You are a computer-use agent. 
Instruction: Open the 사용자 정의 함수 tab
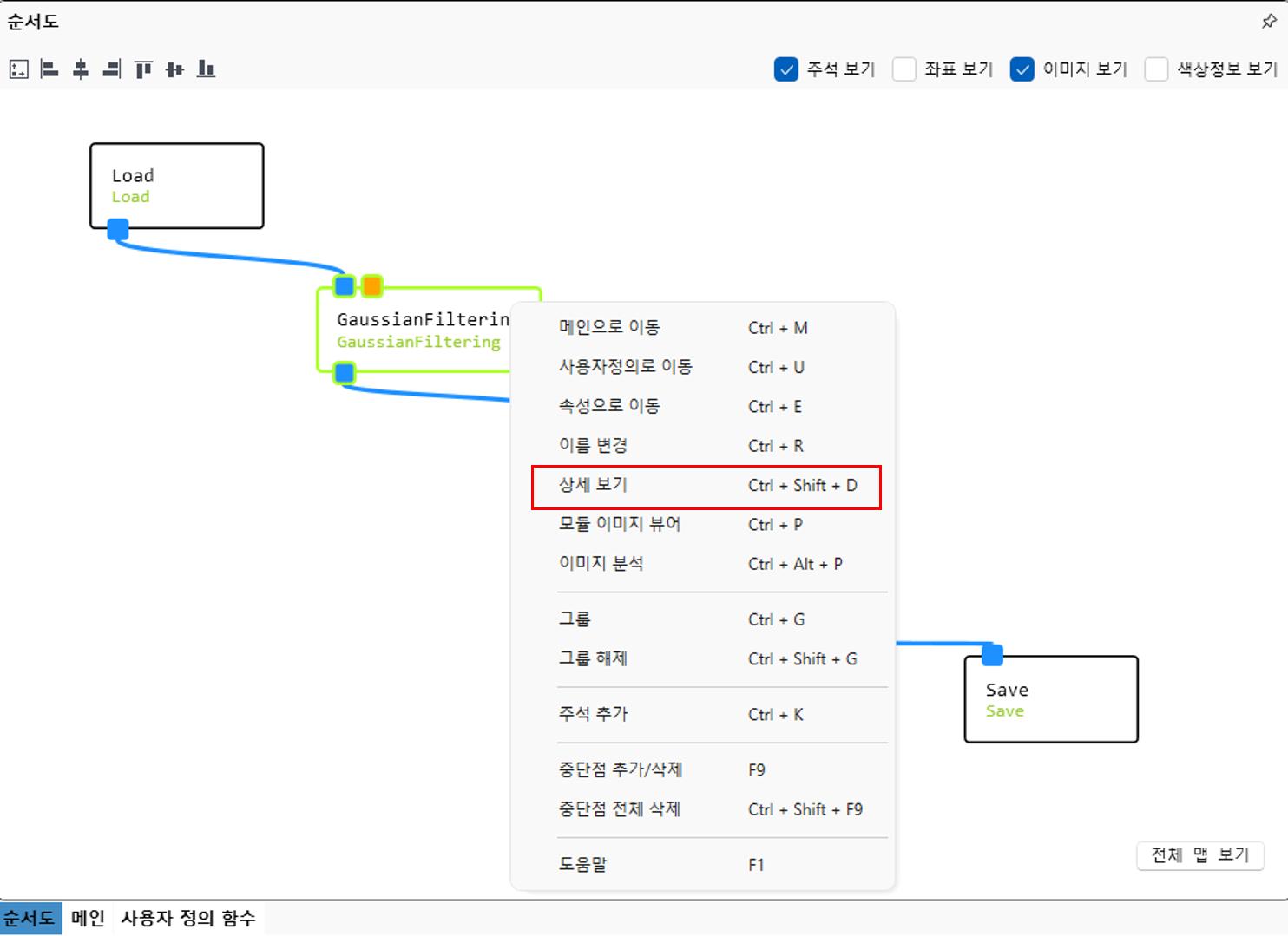pos(188,919)
